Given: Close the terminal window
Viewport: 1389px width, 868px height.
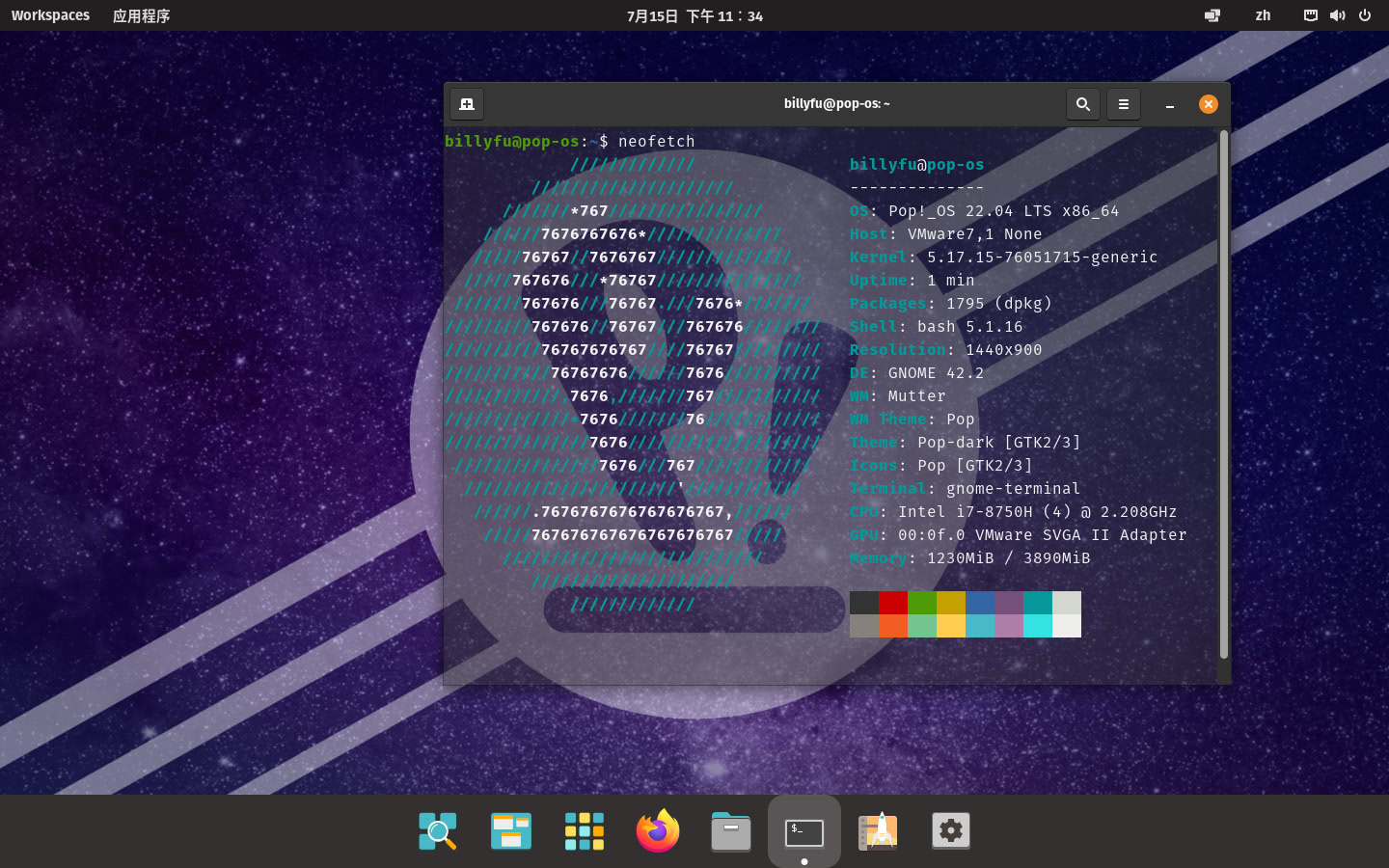Looking at the screenshot, I should (1209, 104).
